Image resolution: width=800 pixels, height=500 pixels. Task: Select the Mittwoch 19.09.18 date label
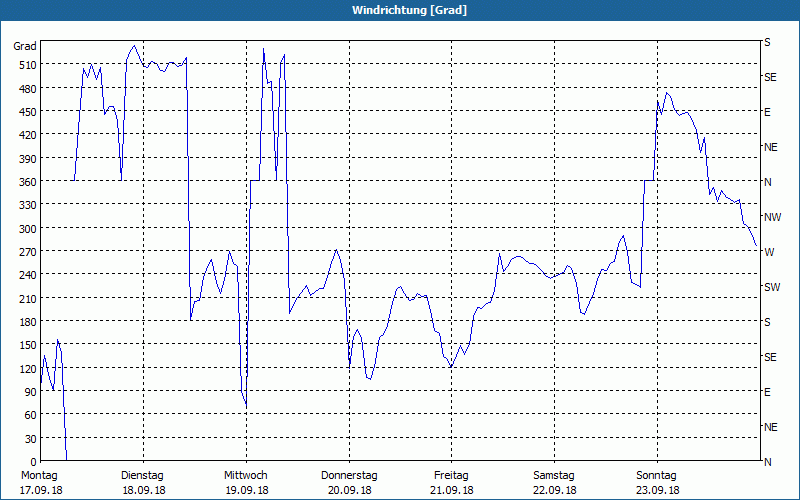point(246,483)
